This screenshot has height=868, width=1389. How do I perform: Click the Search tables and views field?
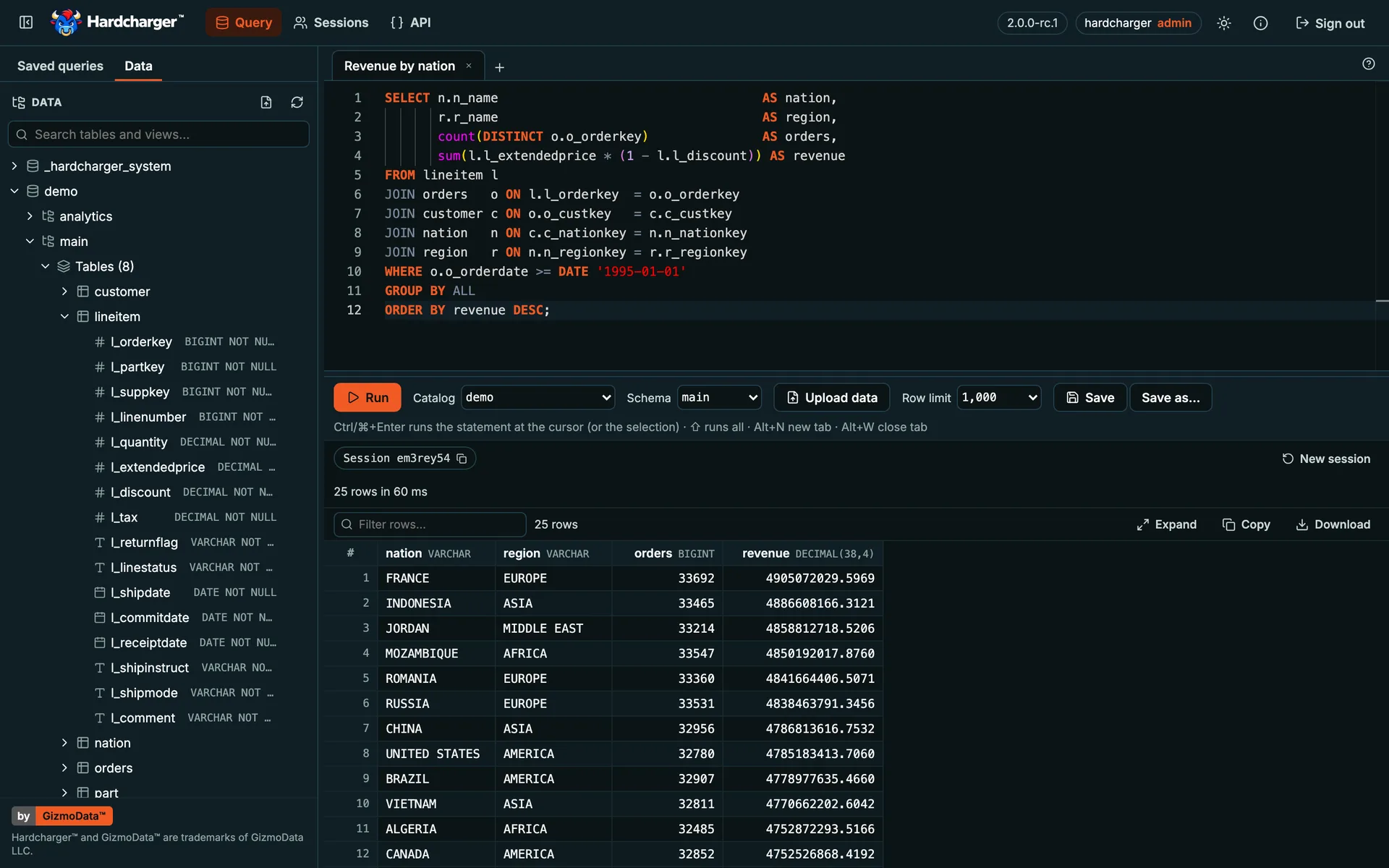click(x=158, y=135)
